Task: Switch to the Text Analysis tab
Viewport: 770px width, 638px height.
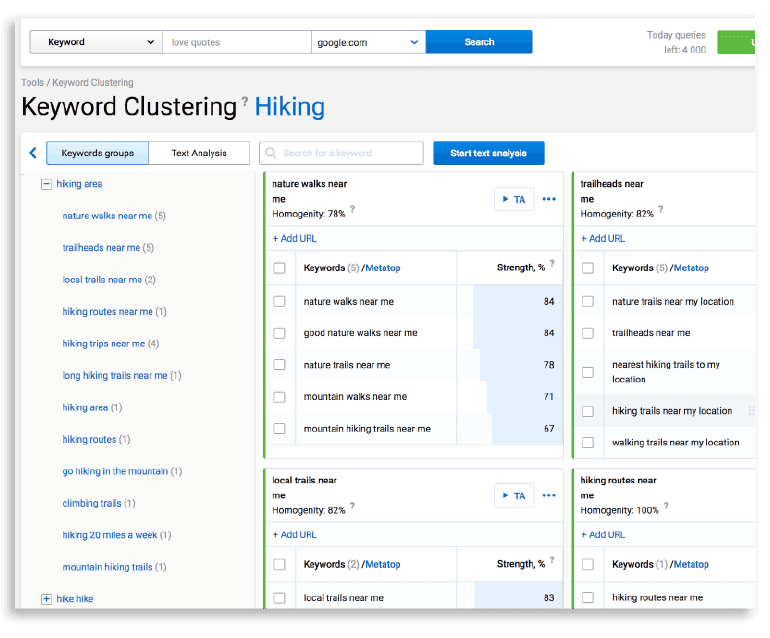Action: [199, 153]
